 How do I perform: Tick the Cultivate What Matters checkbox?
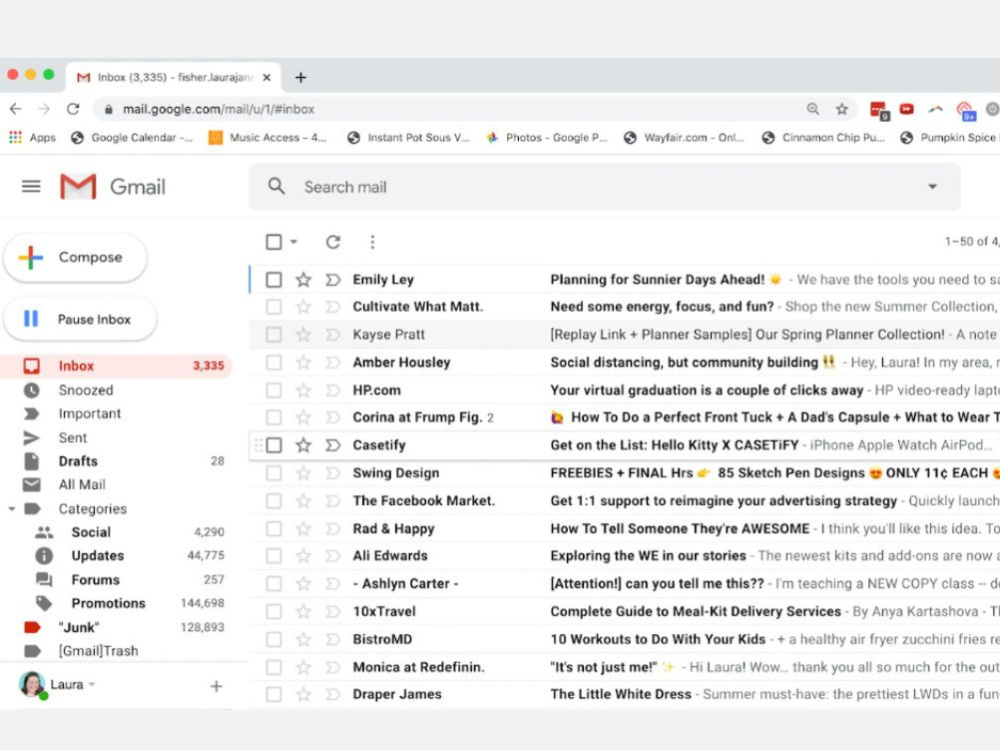click(274, 307)
